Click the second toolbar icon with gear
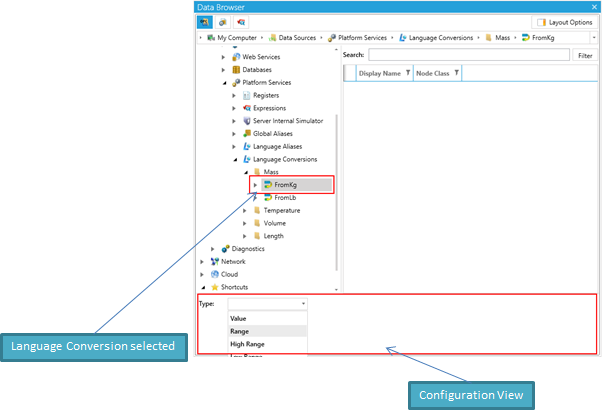This screenshot has width=603, height=411. tap(223, 22)
